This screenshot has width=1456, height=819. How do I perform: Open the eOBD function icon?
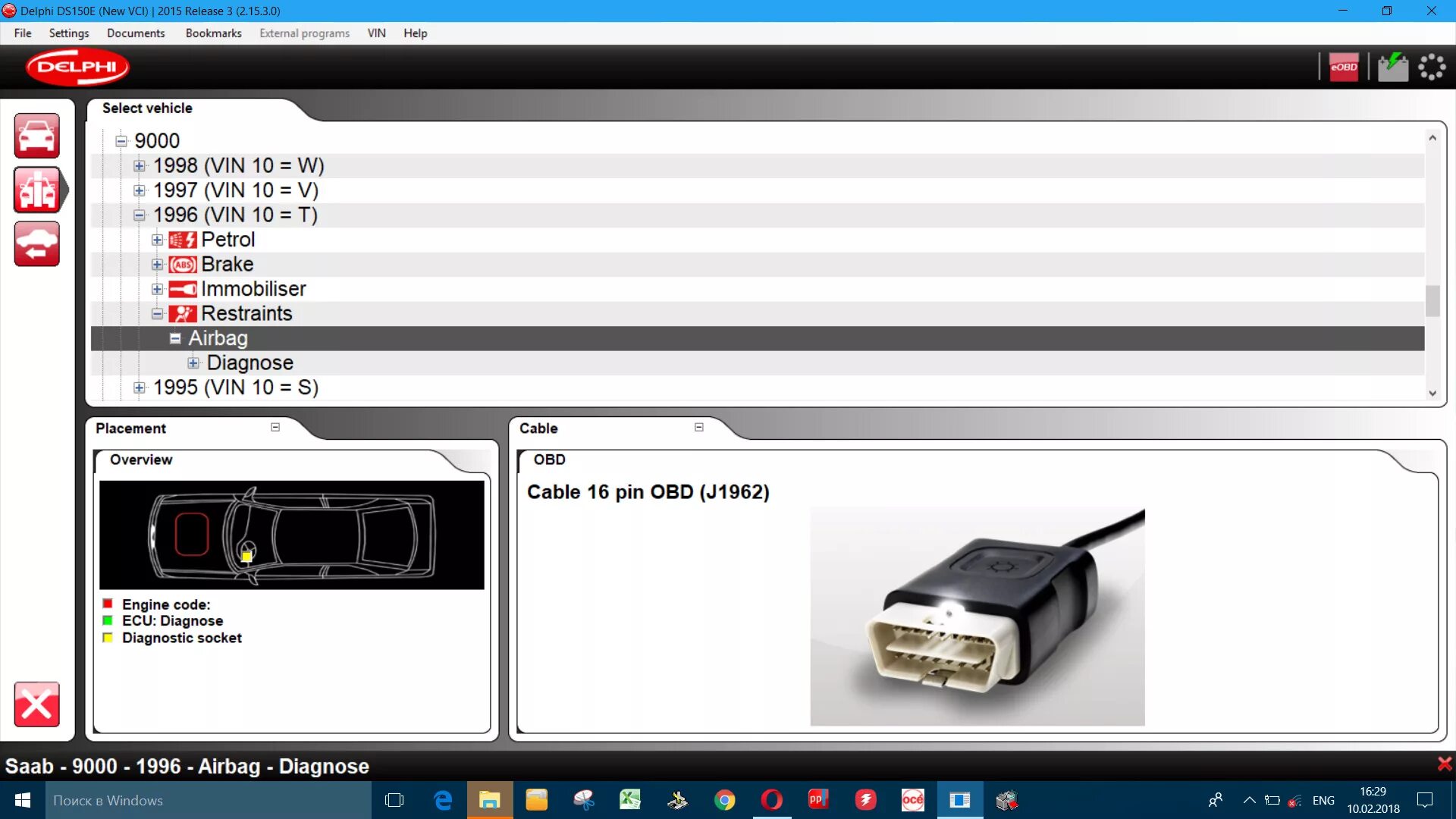tap(1344, 67)
